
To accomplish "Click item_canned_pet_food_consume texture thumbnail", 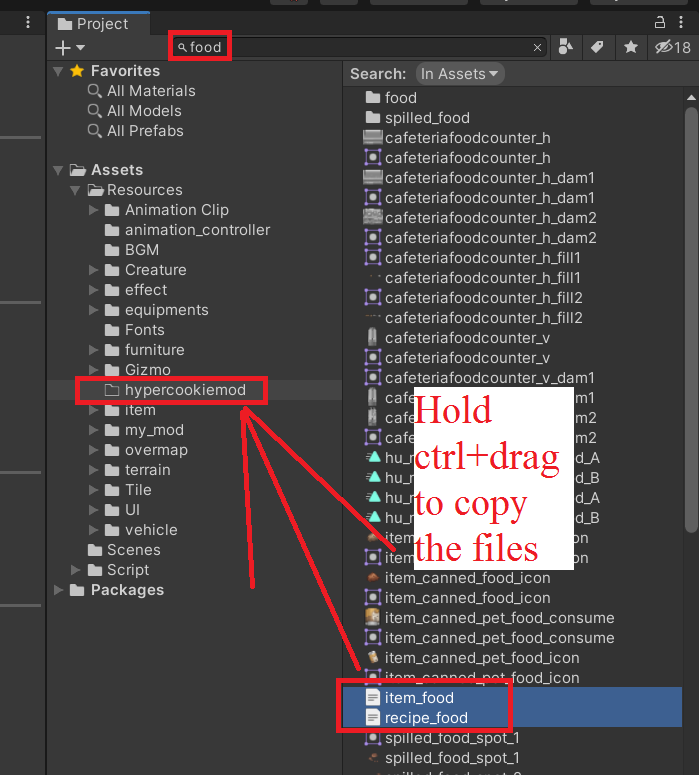I will pos(372,618).
